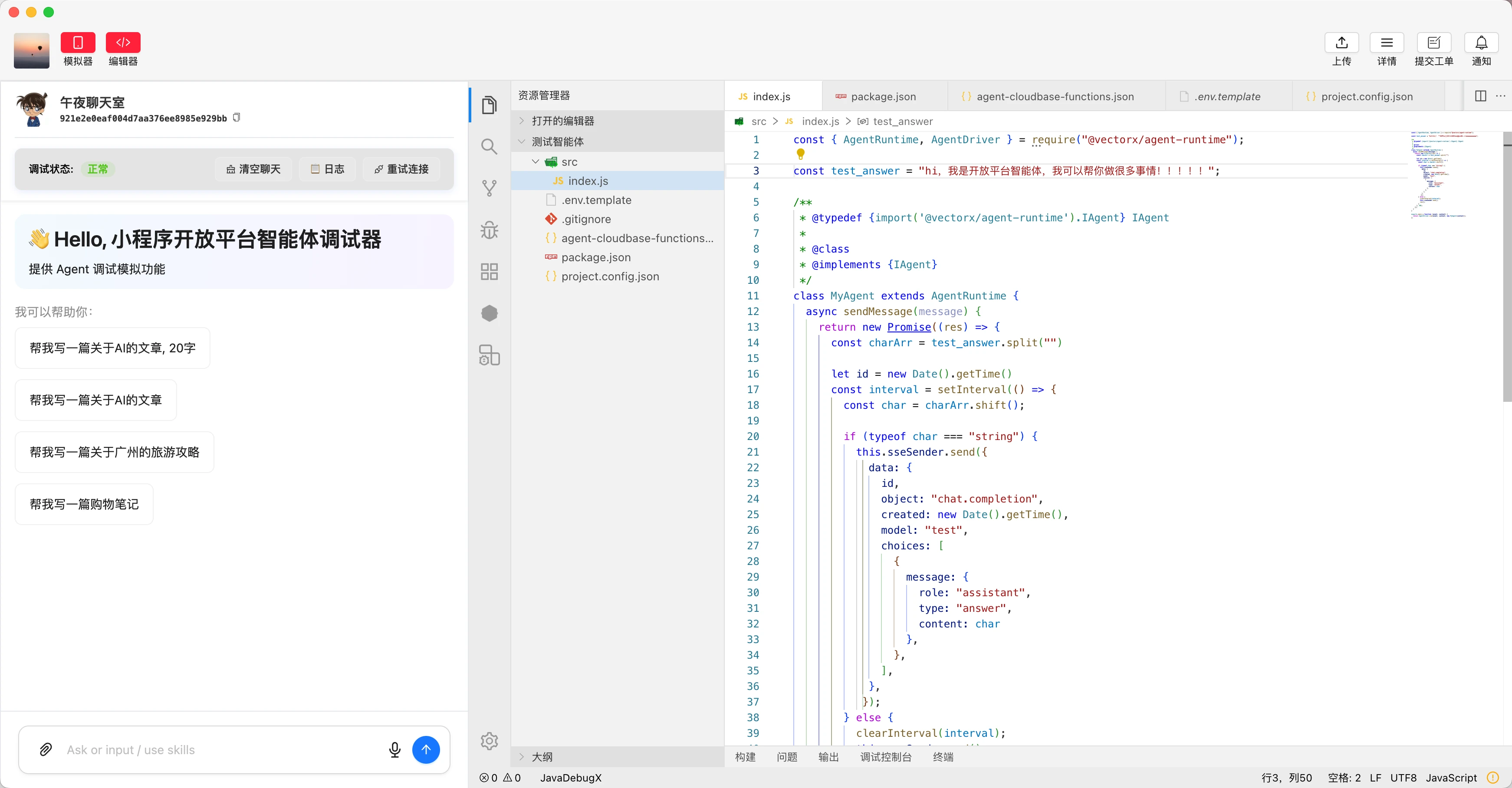Click the paperclip attachment icon

(46, 749)
